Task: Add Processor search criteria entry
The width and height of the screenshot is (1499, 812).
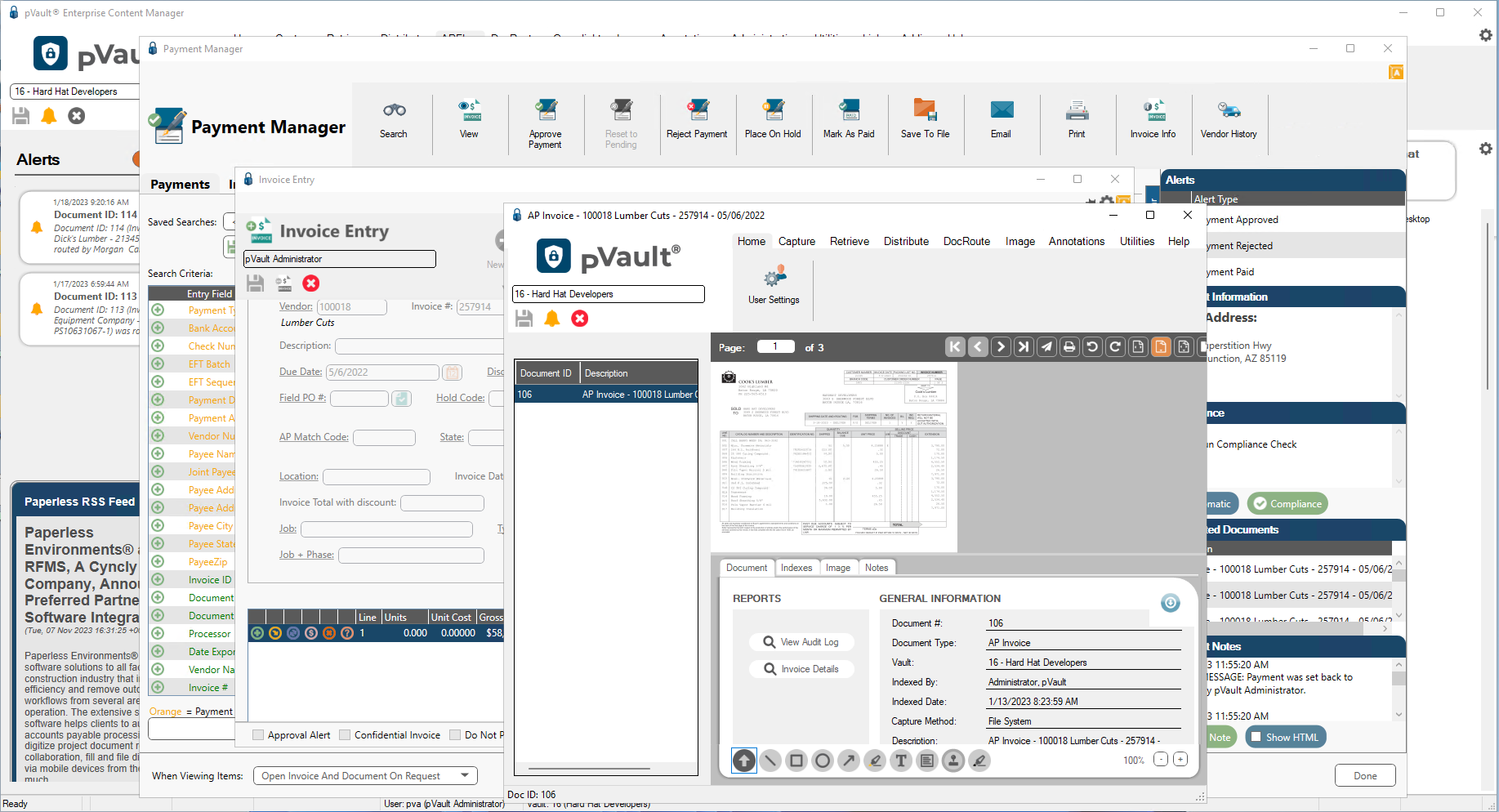Action: 158,634
